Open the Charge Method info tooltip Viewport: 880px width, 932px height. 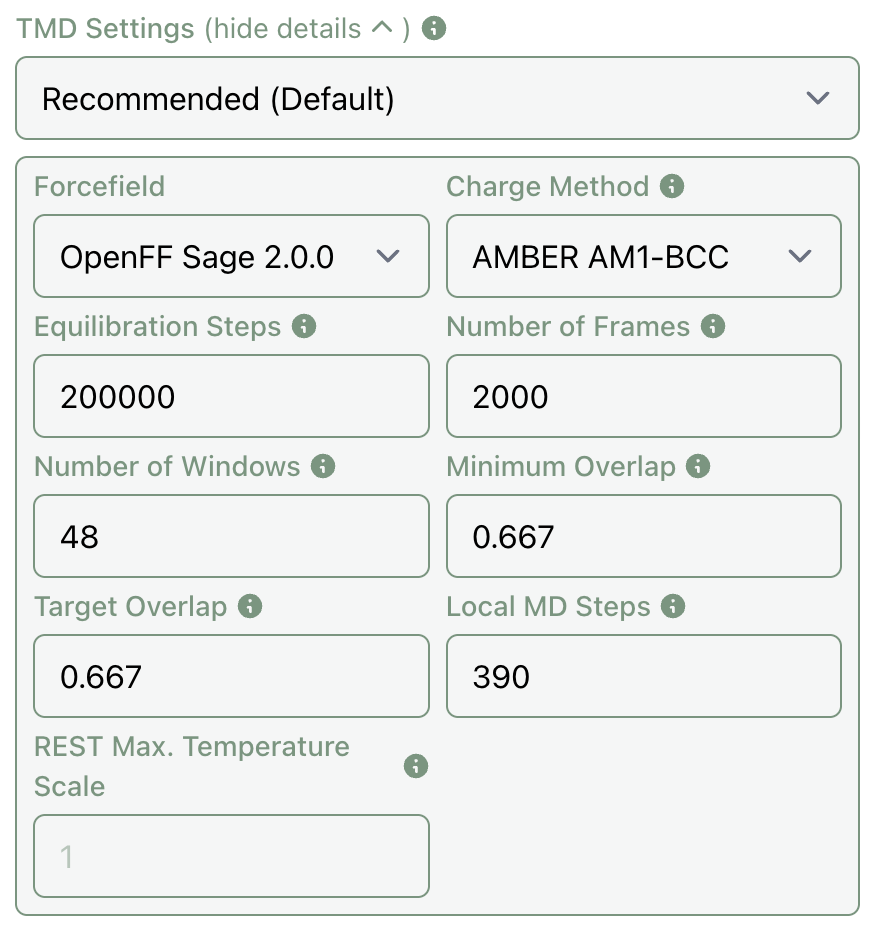(673, 186)
